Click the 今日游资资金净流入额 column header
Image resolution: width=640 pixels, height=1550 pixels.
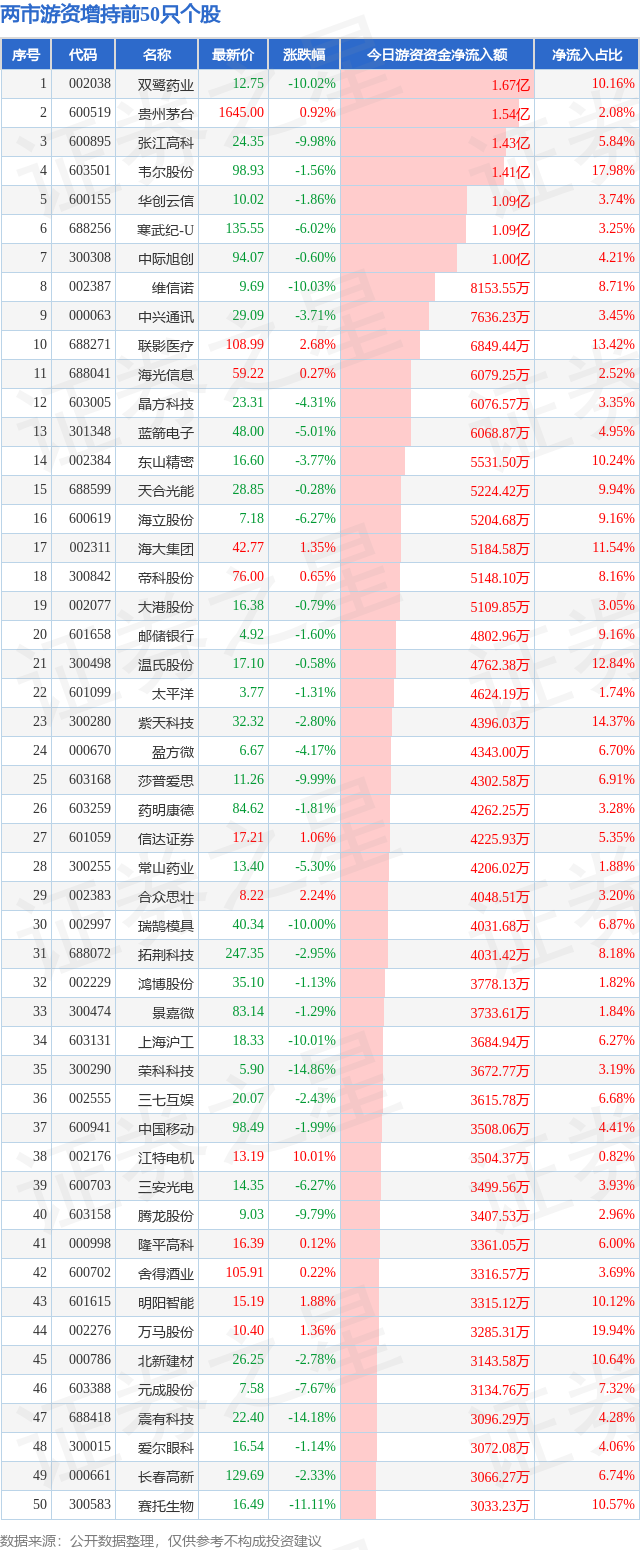coord(437,55)
